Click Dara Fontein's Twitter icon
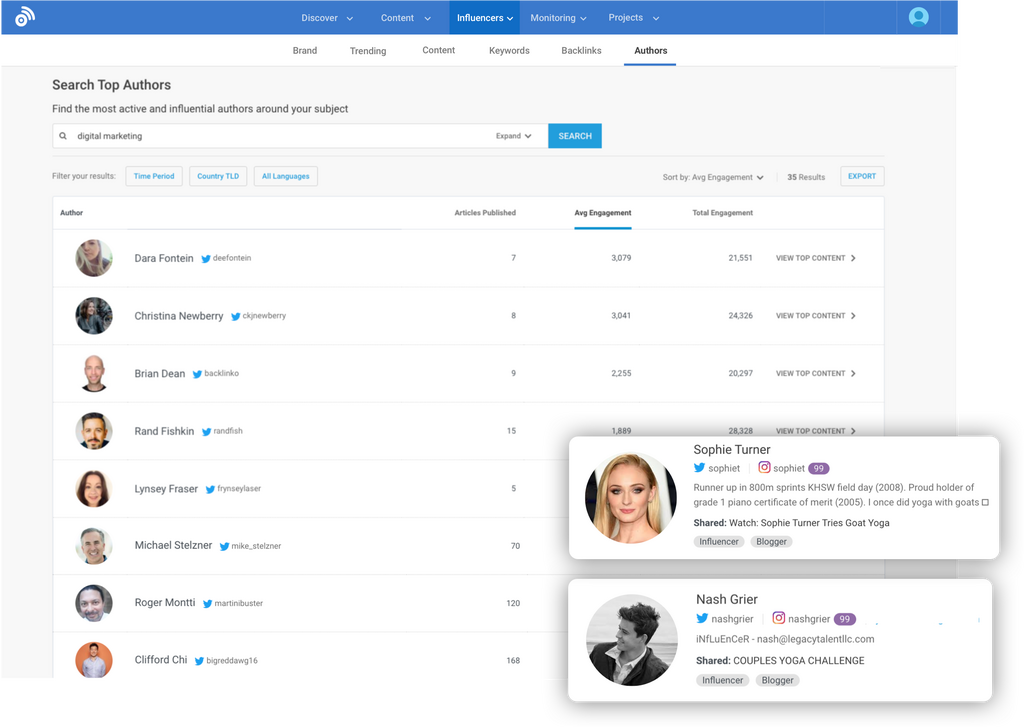This screenshot has height=727, width=1024. click(x=206, y=259)
